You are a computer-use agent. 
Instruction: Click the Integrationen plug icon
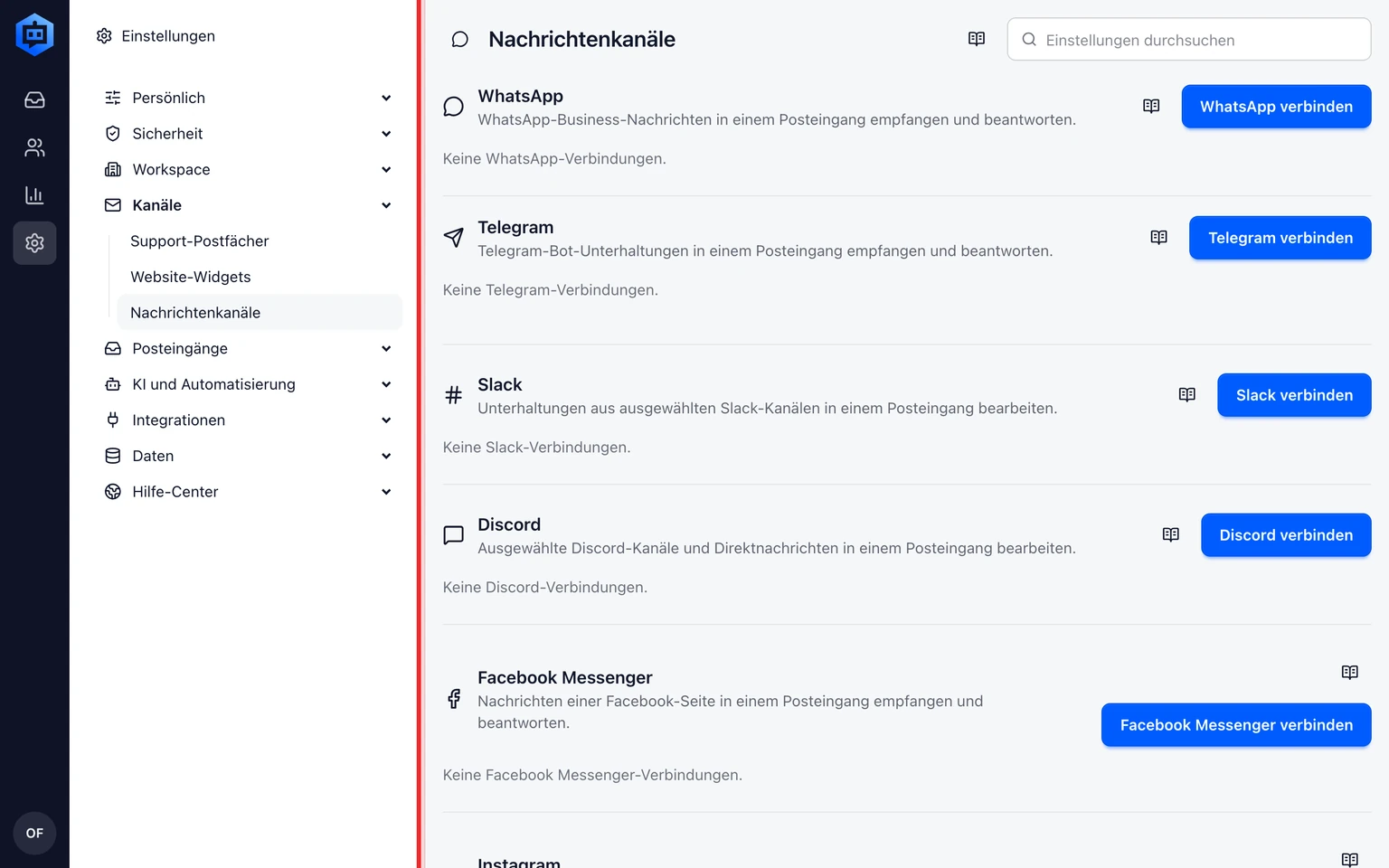pyautogui.click(x=113, y=420)
